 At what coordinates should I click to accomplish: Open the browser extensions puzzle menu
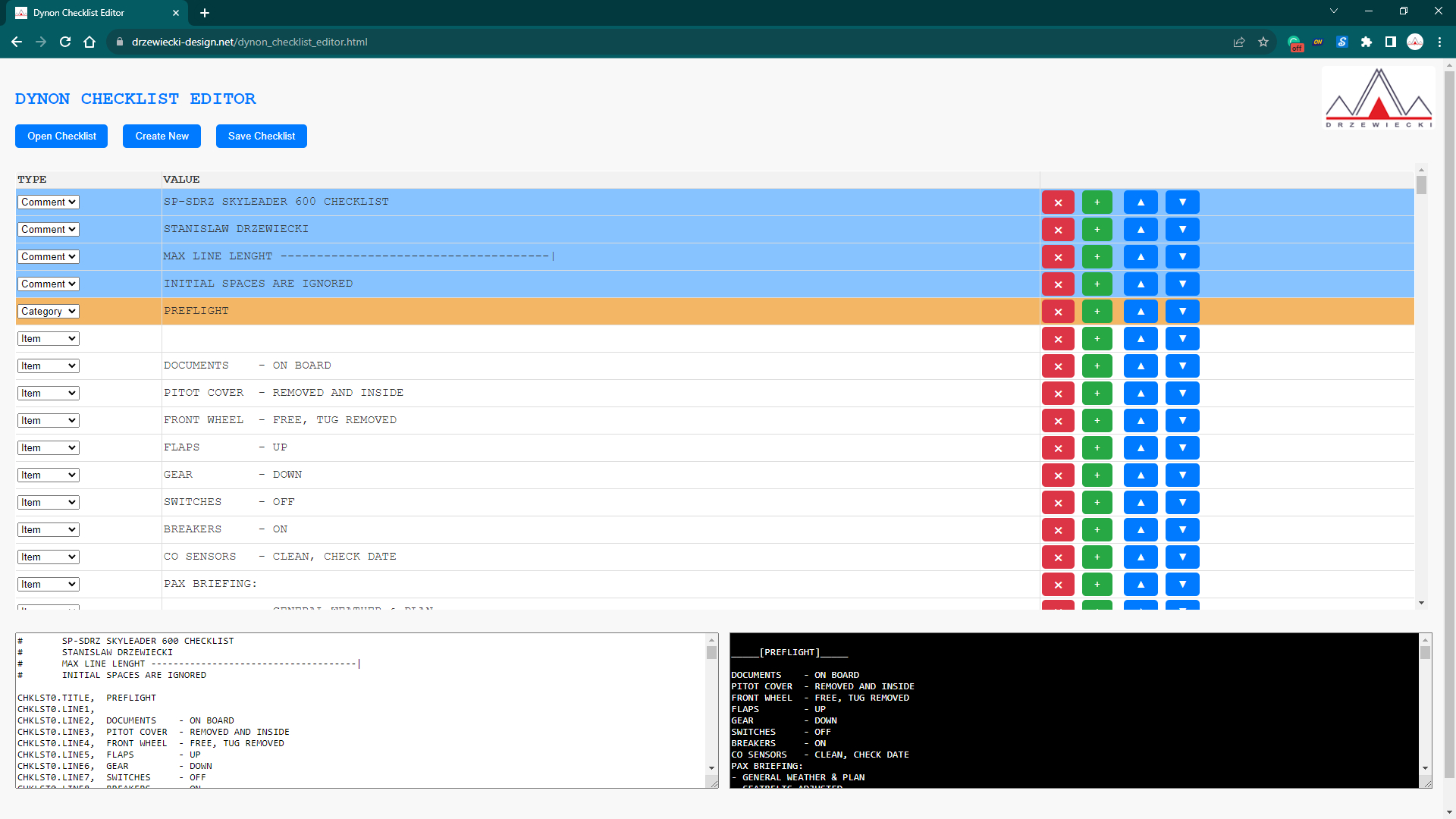pyautogui.click(x=1367, y=42)
